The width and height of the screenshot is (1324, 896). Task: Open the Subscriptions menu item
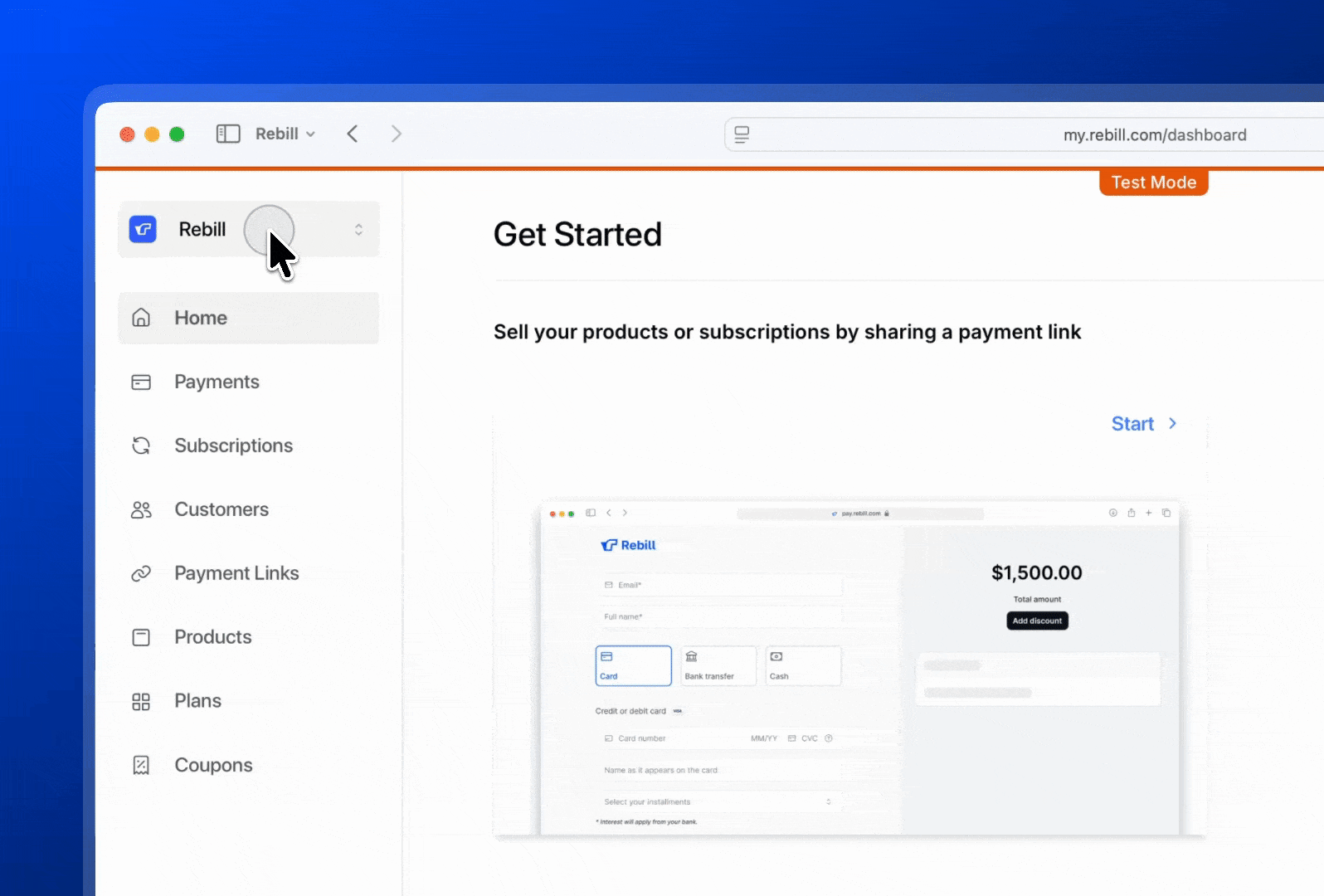point(233,446)
